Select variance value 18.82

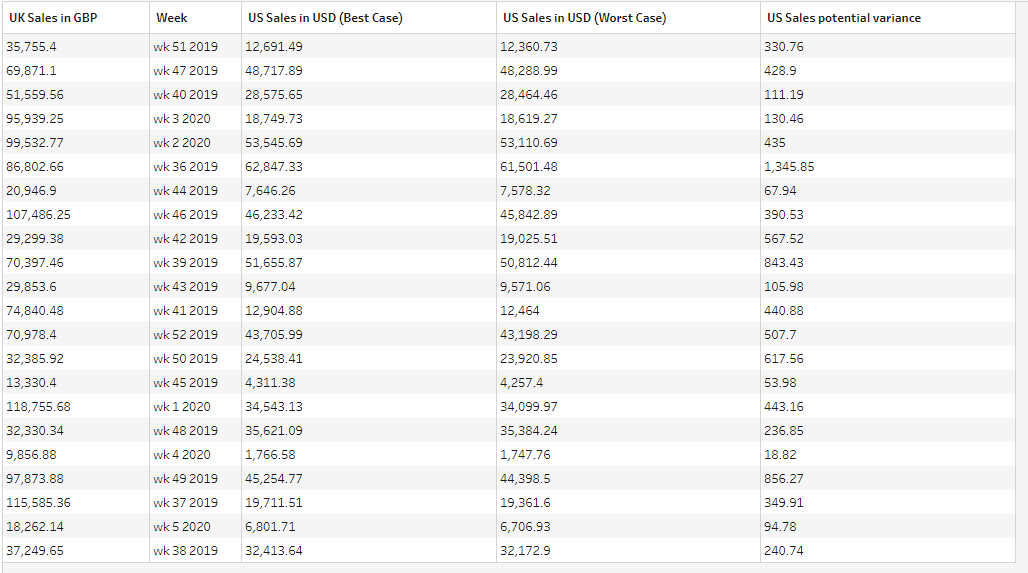pos(781,455)
